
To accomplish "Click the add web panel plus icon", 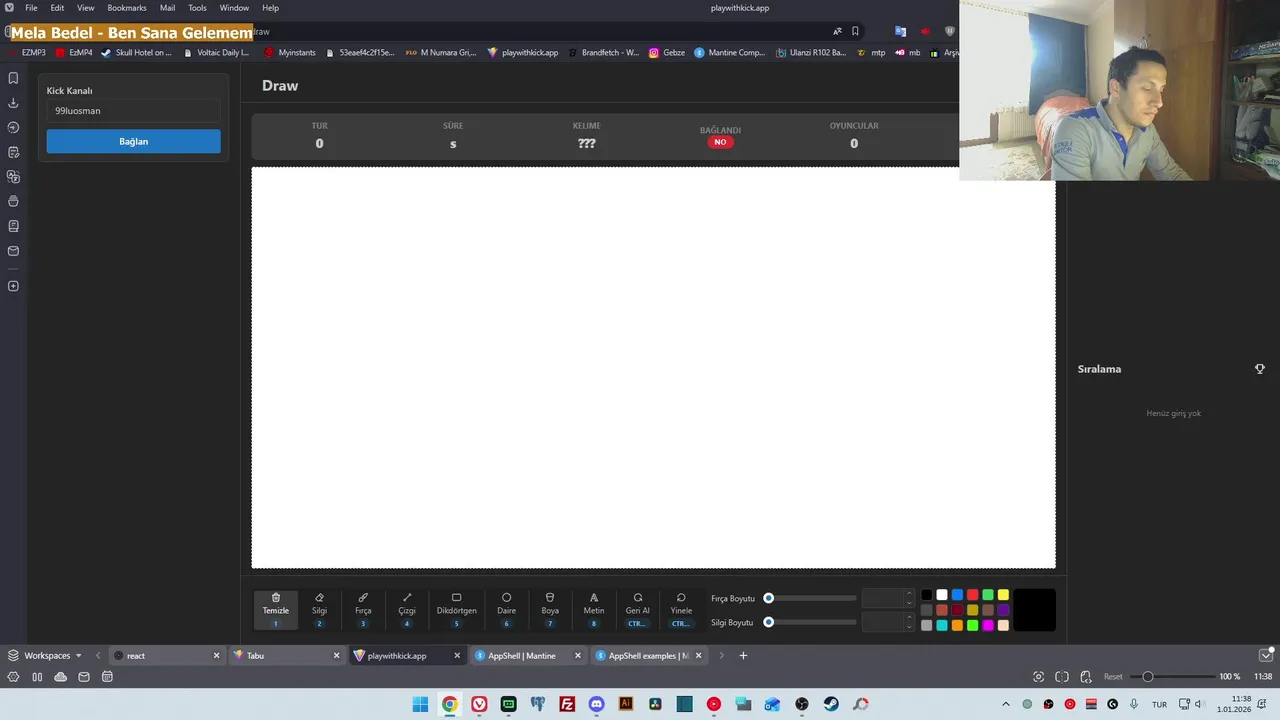I will [x=13, y=286].
